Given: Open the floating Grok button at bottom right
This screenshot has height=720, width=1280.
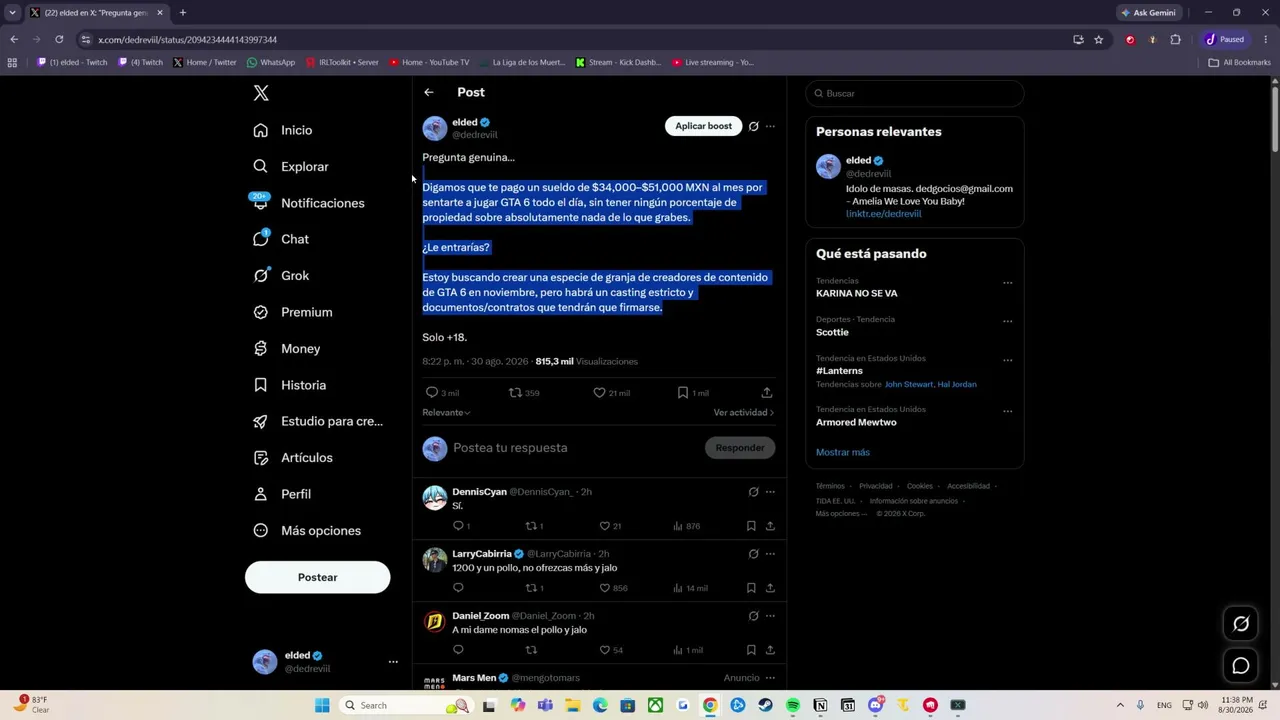Looking at the screenshot, I should (x=1241, y=624).
